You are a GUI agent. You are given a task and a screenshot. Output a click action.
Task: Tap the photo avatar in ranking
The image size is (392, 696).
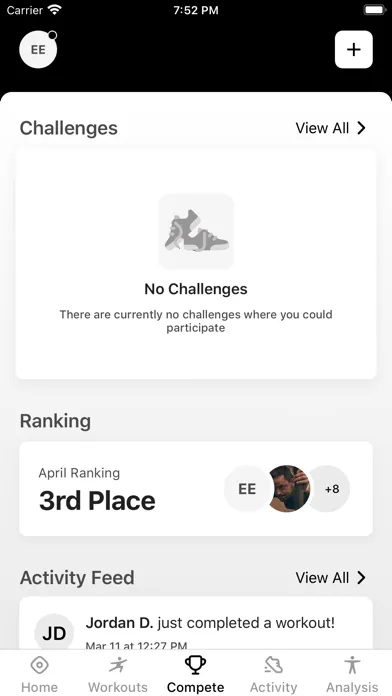289,489
